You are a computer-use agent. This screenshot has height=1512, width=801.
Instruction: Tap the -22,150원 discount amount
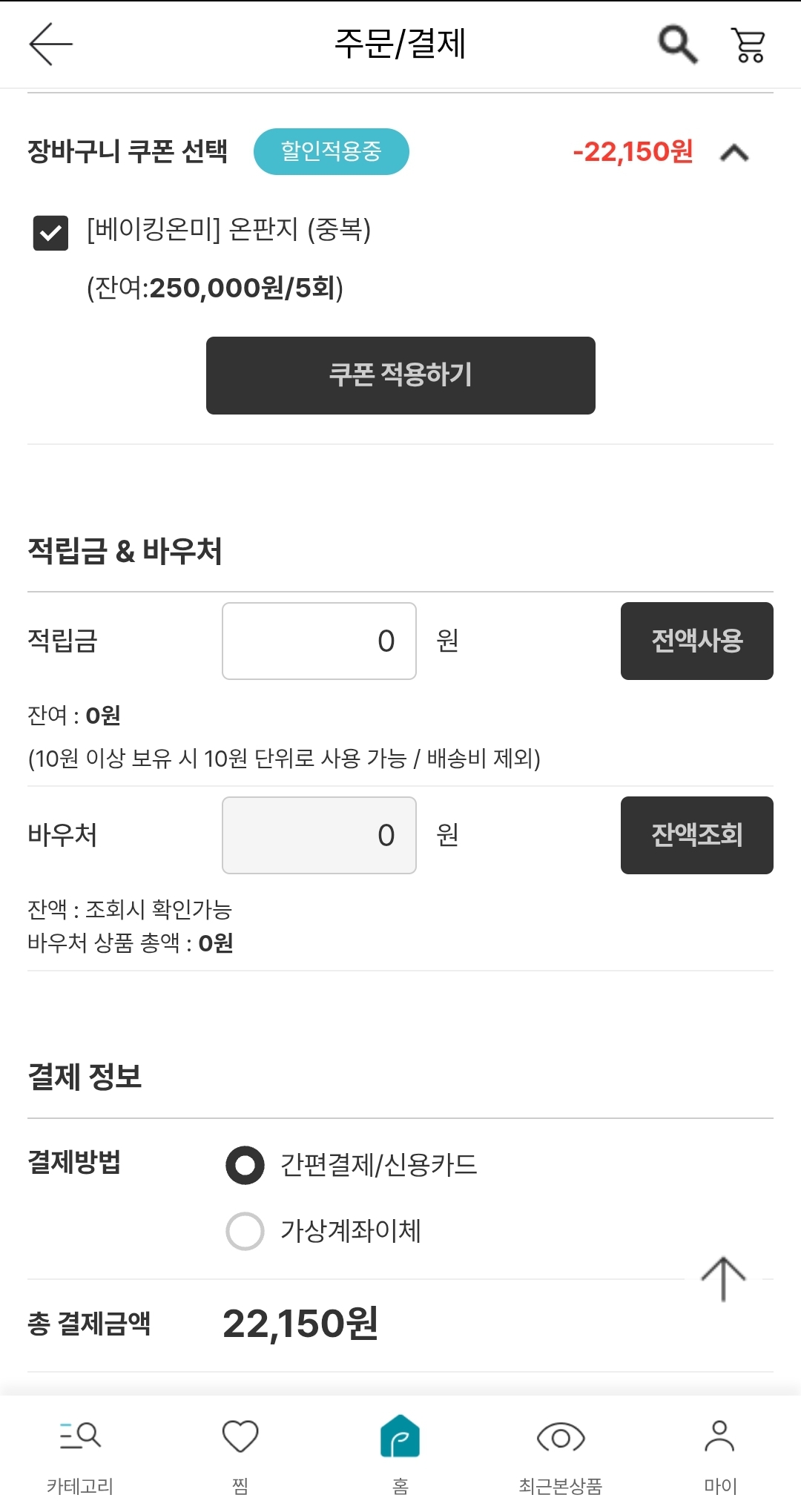633,151
